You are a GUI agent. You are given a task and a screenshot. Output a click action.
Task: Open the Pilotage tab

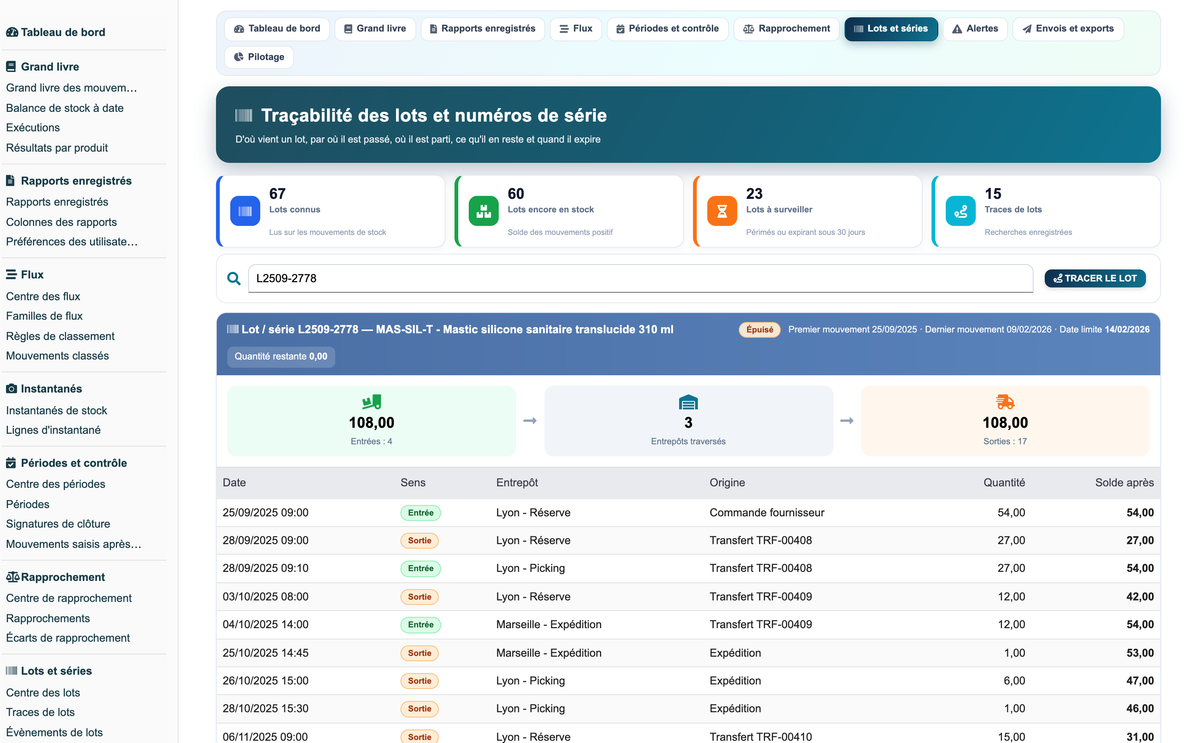pos(259,57)
